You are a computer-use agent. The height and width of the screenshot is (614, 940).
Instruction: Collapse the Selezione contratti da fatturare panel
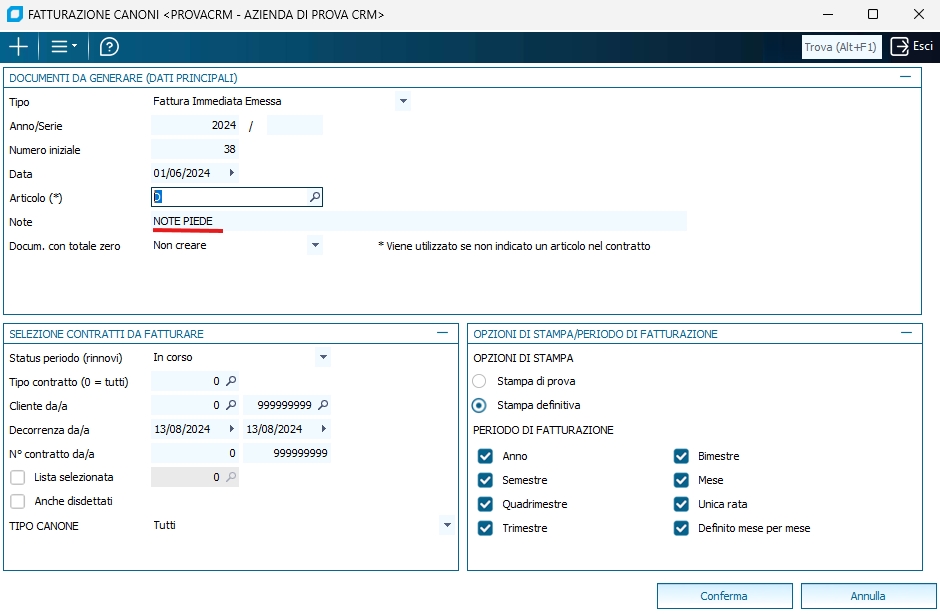(x=442, y=333)
